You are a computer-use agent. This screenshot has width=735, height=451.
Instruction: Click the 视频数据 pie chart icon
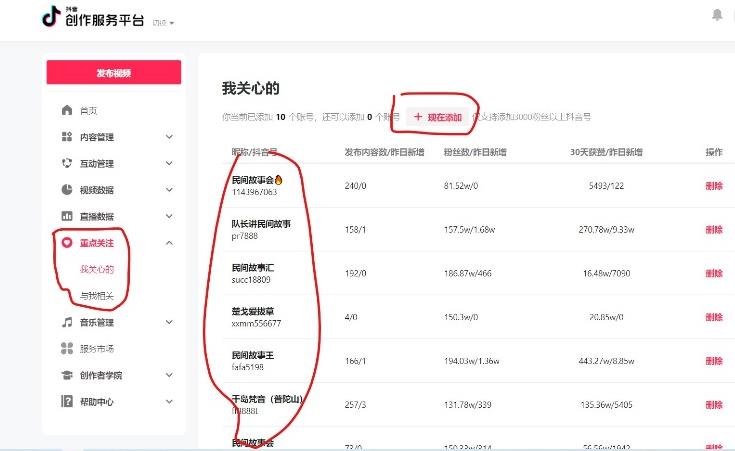67,190
